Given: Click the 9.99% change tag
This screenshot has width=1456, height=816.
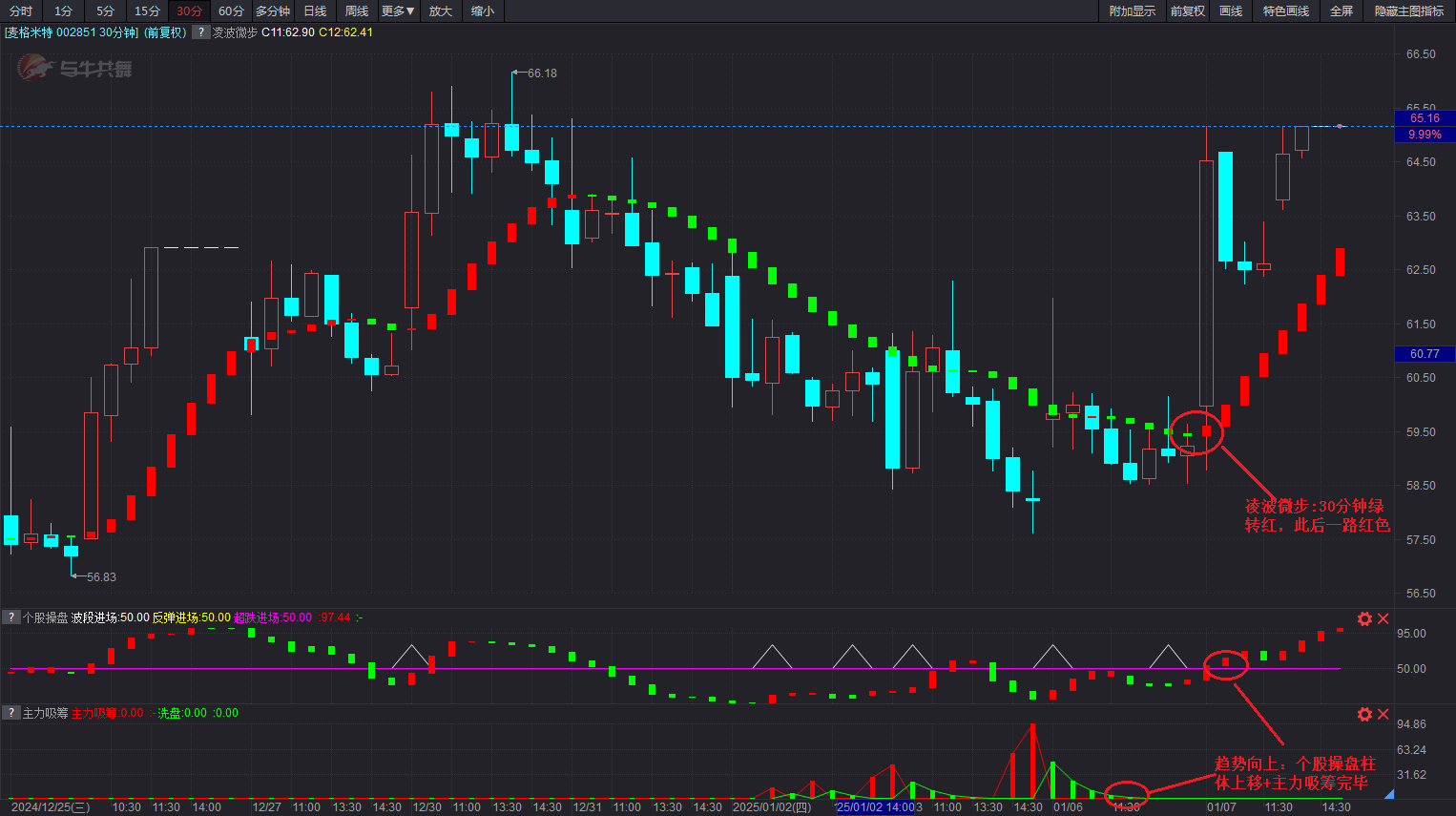Looking at the screenshot, I should point(1425,135).
